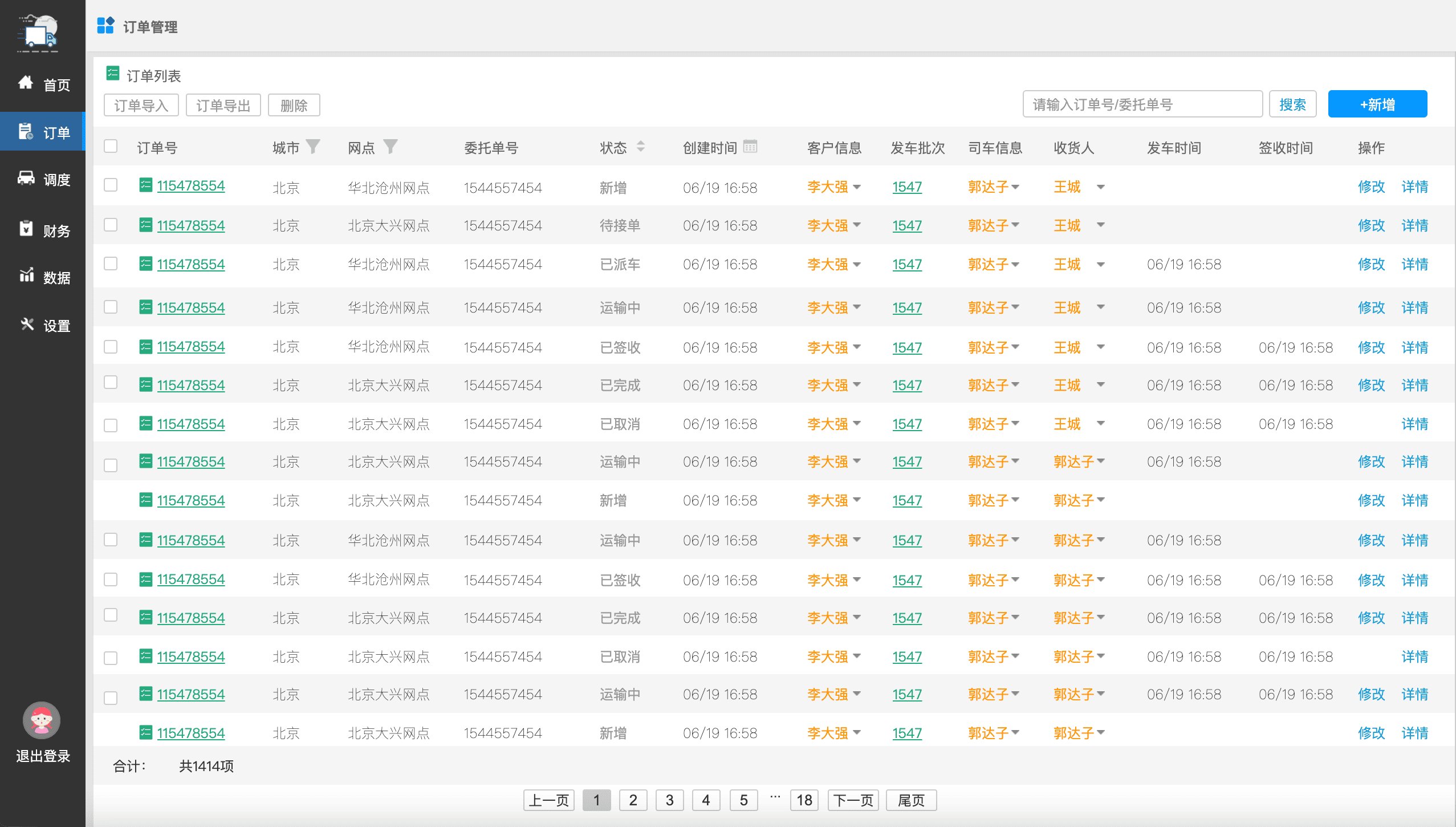Click the 状态 column sort arrows
This screenshot has width=1456, height=827.
coord(641,147)
